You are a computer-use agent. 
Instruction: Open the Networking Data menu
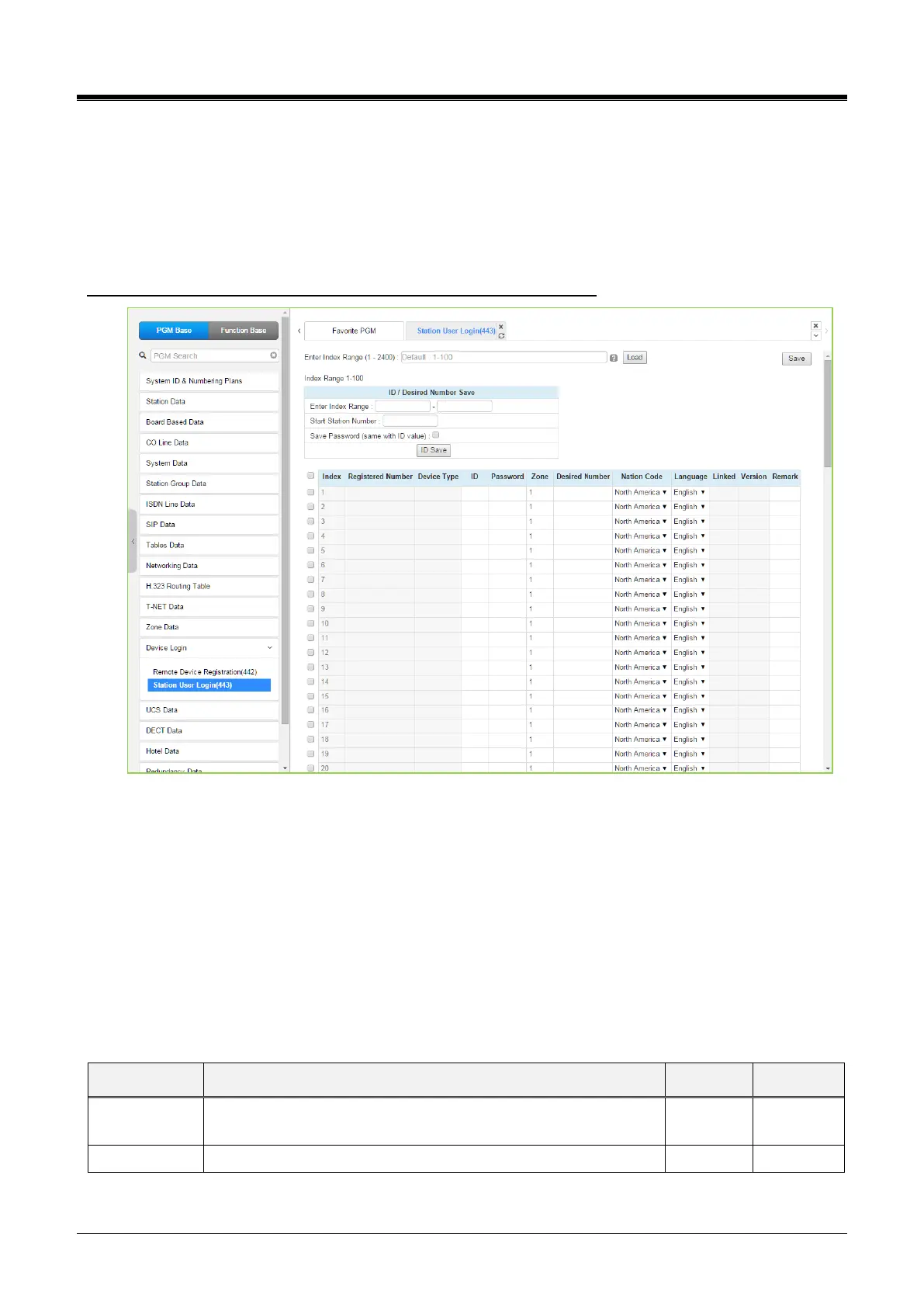point(209,566)
